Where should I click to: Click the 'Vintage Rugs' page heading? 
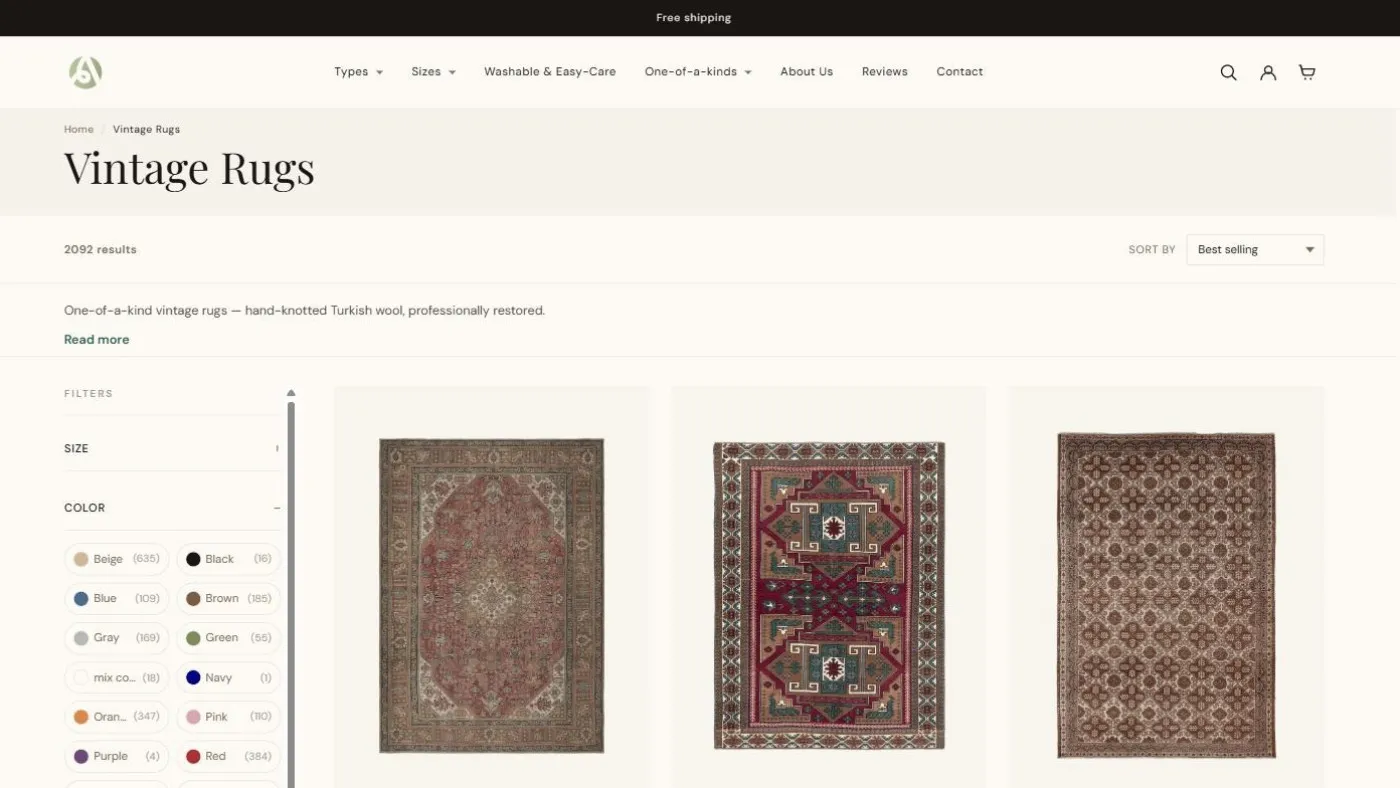pos(189,169)
